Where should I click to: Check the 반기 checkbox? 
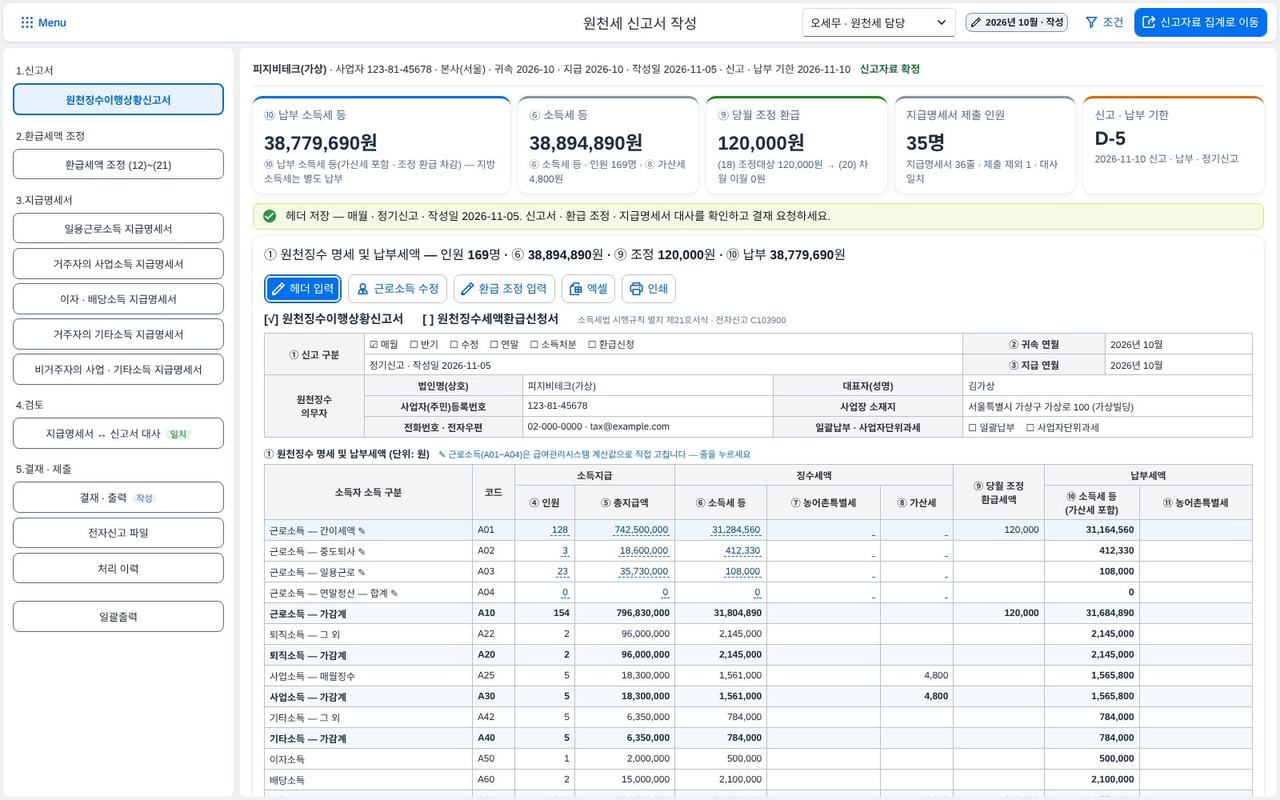click(x=414, y=345)
